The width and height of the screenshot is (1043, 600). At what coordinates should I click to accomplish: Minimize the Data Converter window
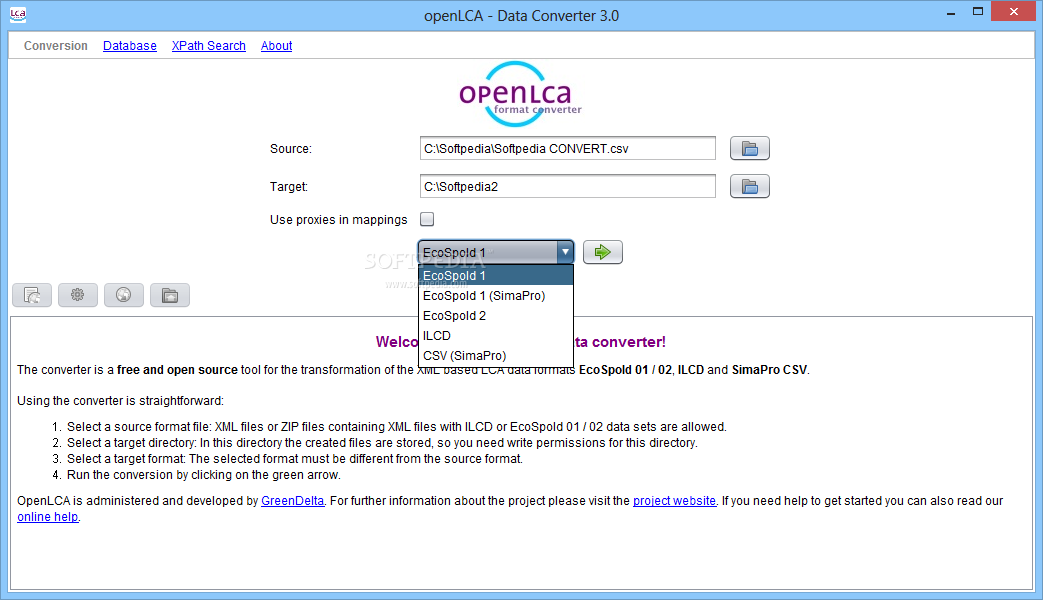(x=951, y=13)
